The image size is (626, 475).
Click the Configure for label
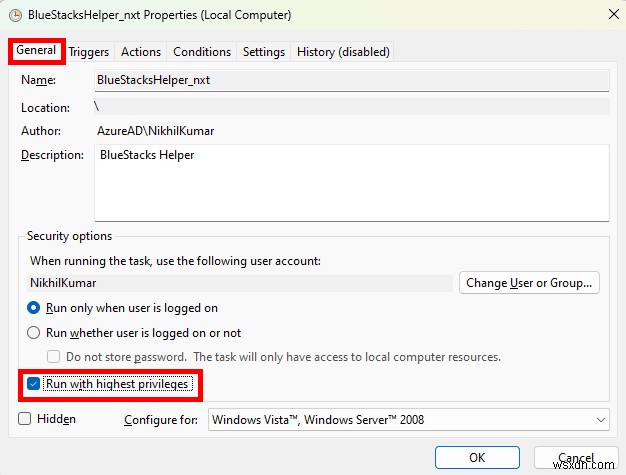tap(161, 420)
